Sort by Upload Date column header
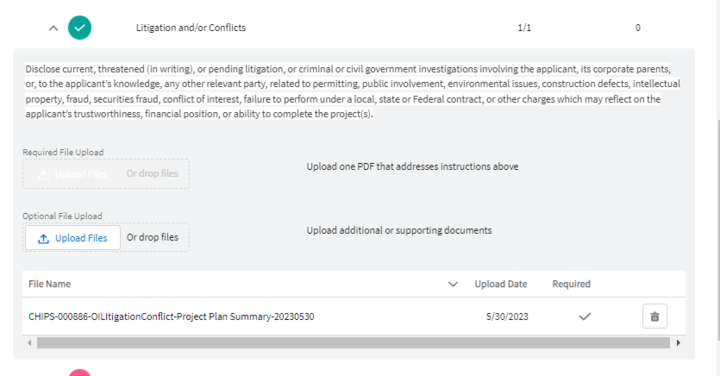 point(501,284)
